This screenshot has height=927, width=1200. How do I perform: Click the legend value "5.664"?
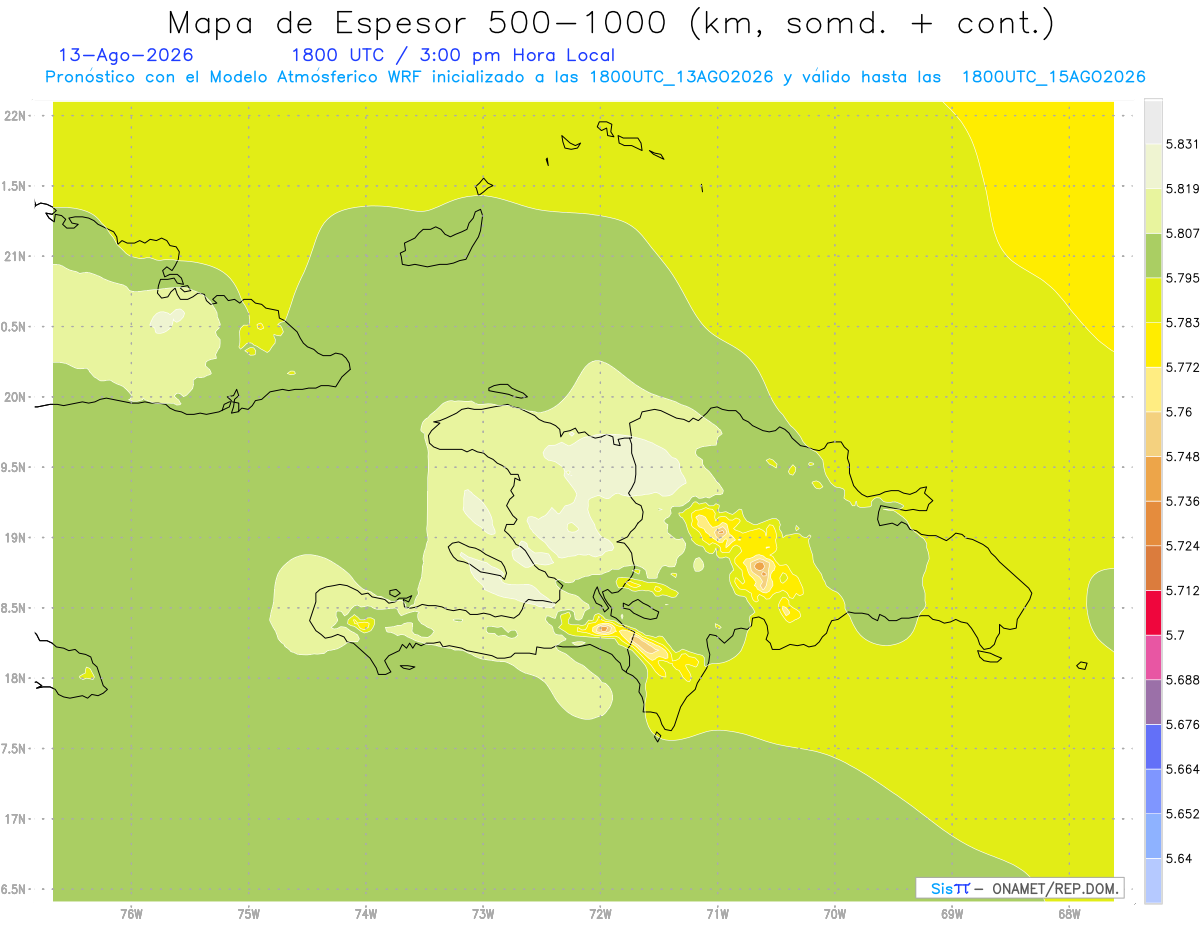click(x=1182, y=769)
